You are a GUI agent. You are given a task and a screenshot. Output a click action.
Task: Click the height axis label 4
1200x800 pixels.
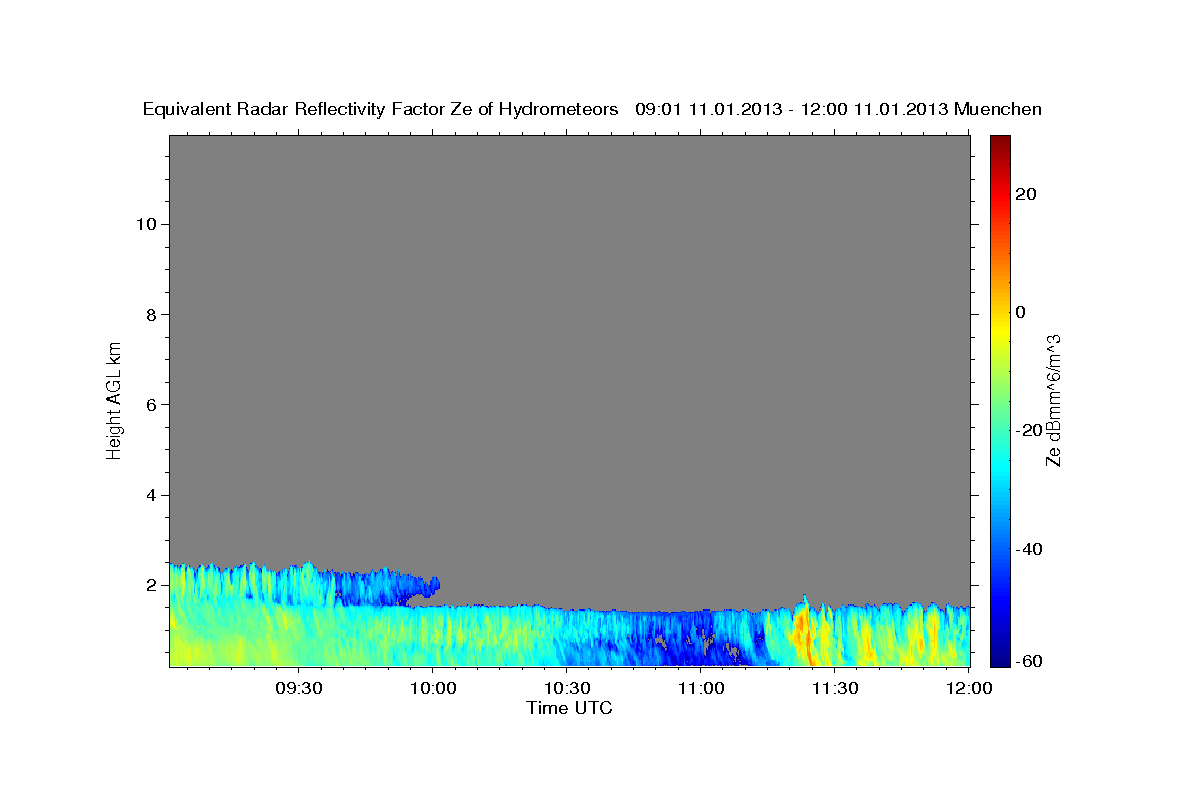click(x=149, y=495)
